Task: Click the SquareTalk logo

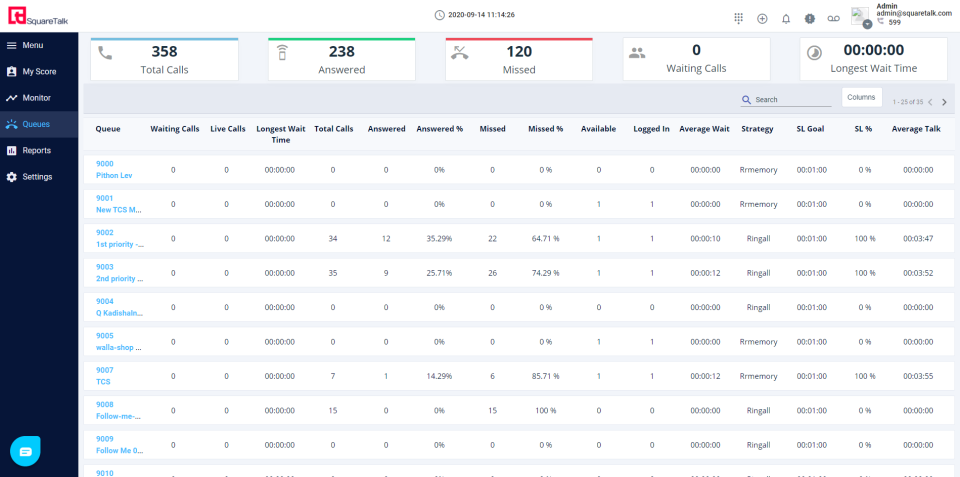Action: (38, 15)
